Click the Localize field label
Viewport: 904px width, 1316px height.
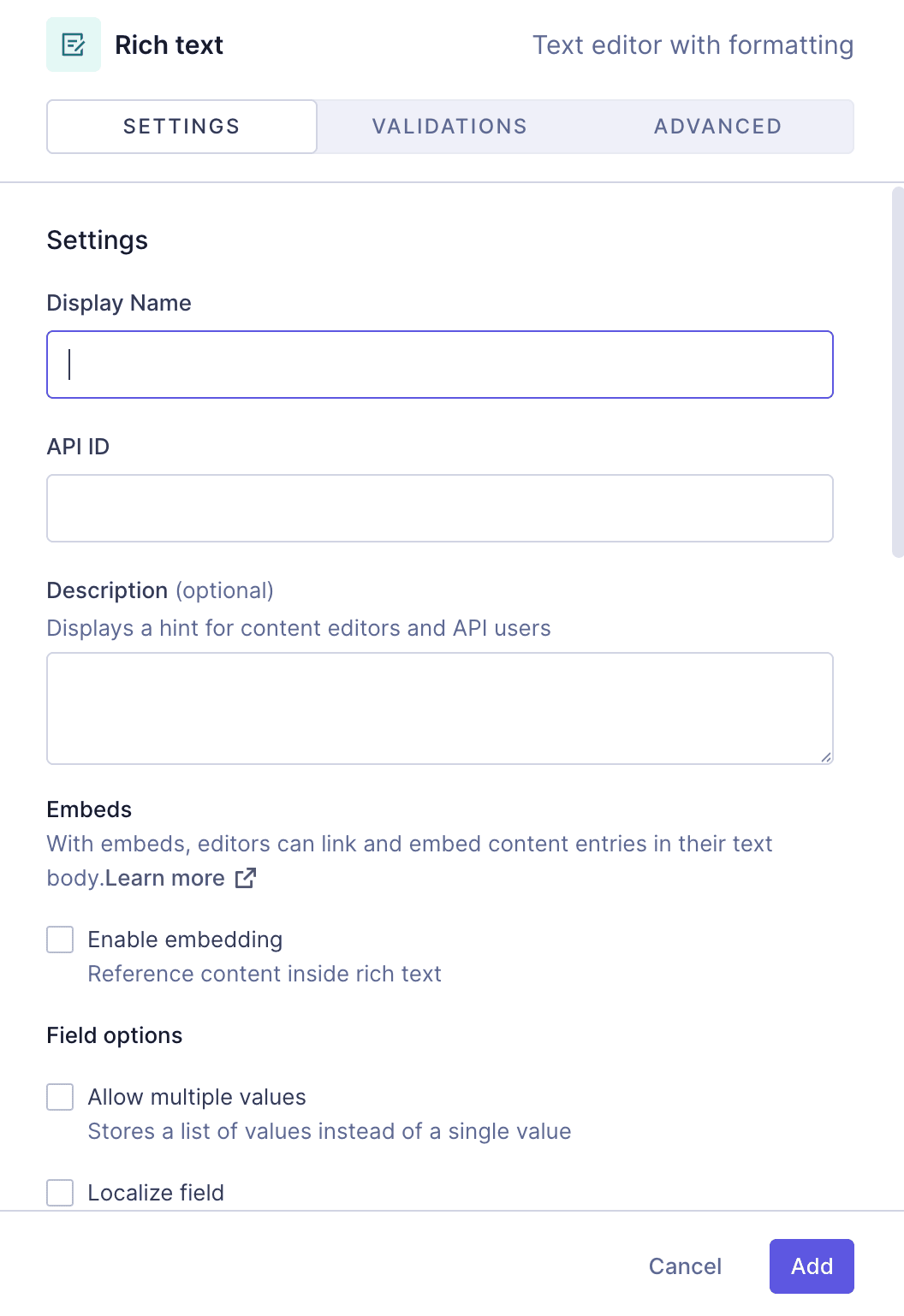(155, 1192)
